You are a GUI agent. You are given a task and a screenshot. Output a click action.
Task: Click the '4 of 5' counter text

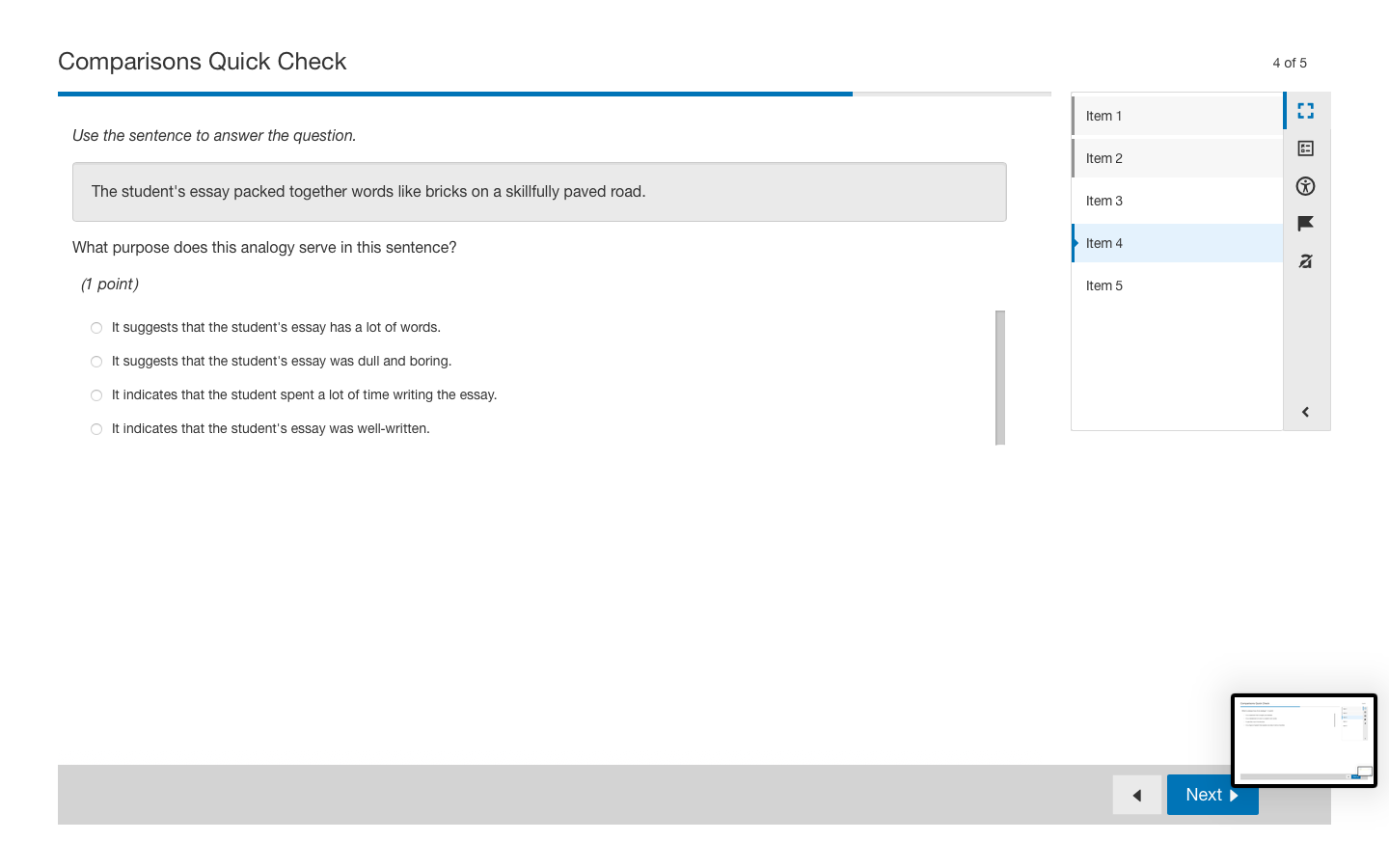pyautogui.click(x=1290, y=63)
